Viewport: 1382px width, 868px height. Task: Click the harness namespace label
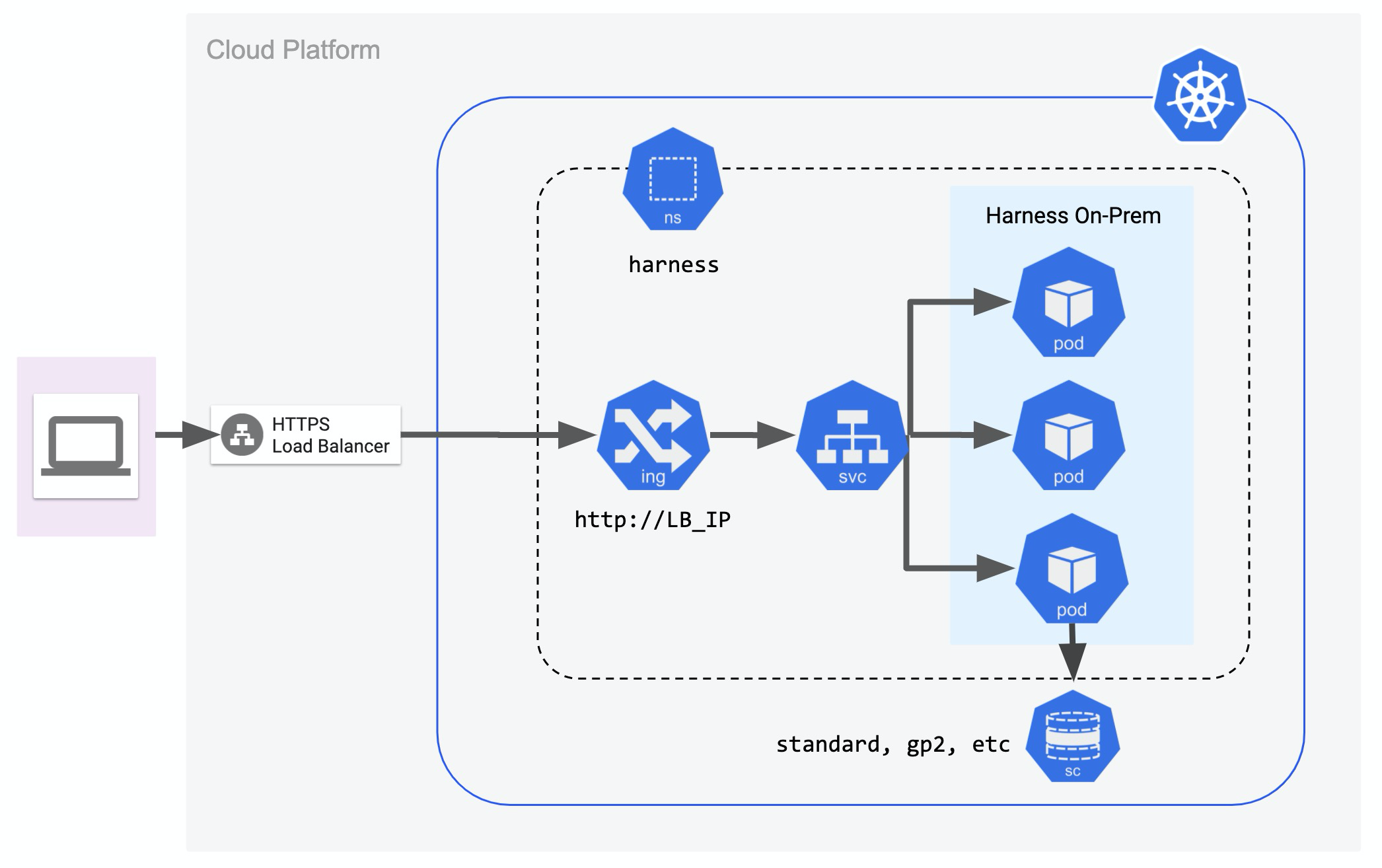click(x=673, y=265)
